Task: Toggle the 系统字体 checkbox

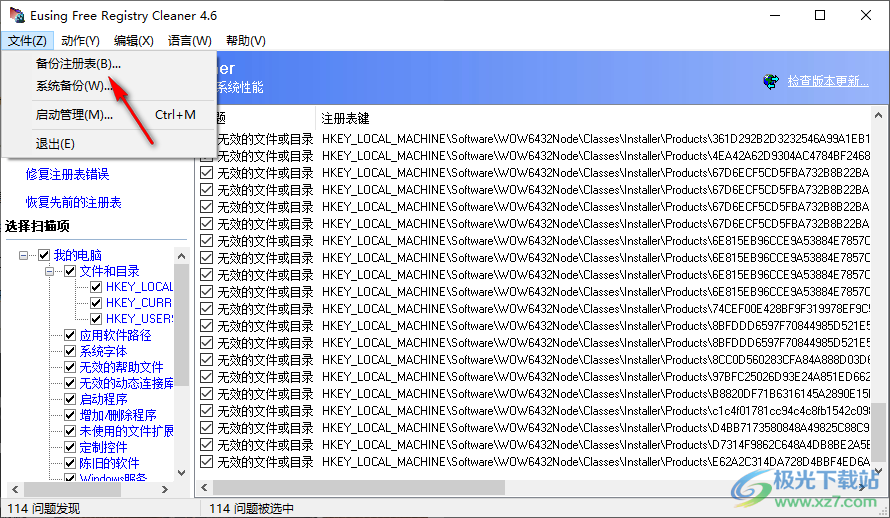Action: tap(70, 351)
